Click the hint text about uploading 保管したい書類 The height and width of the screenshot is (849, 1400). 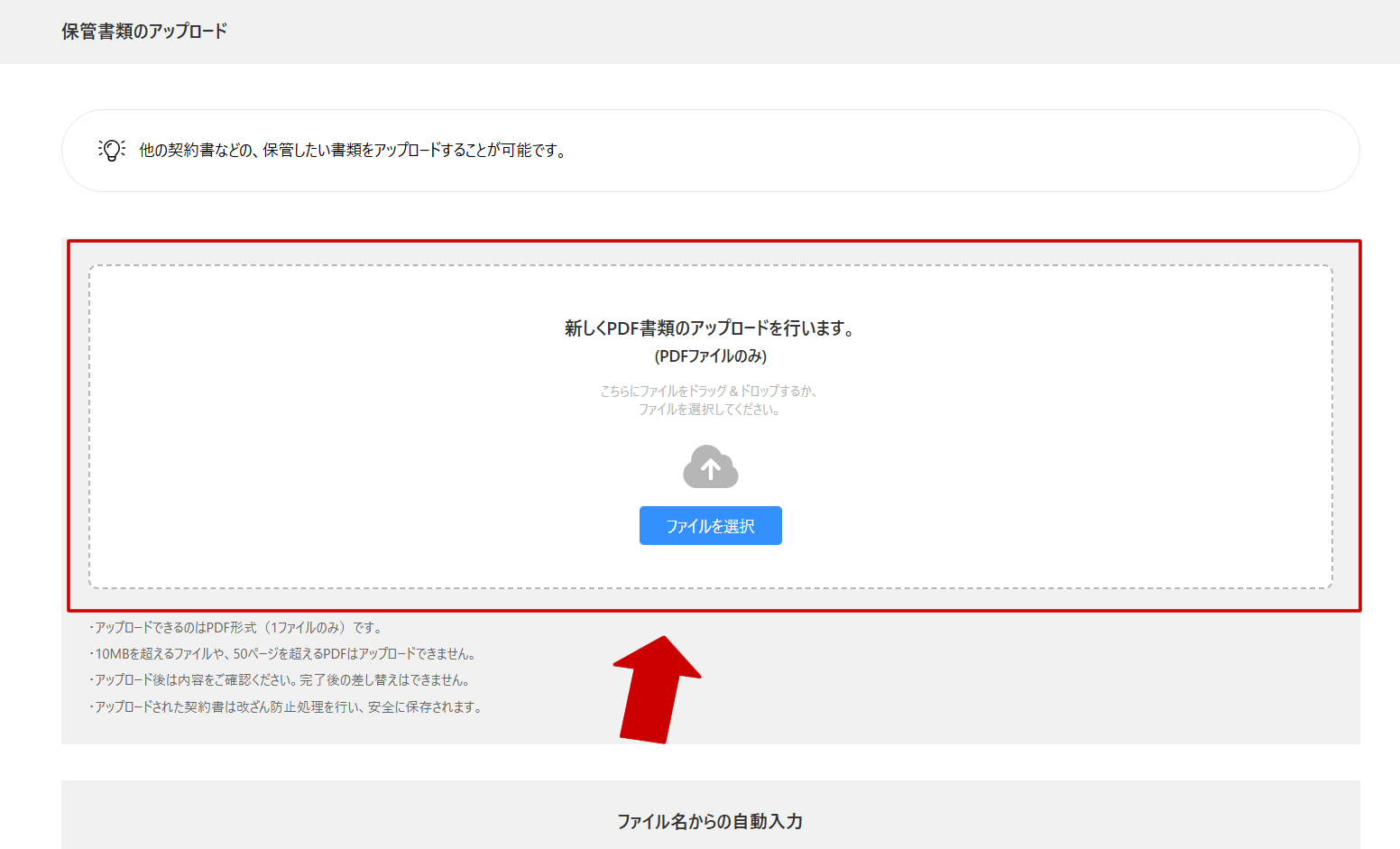click(x=352, y=152)
